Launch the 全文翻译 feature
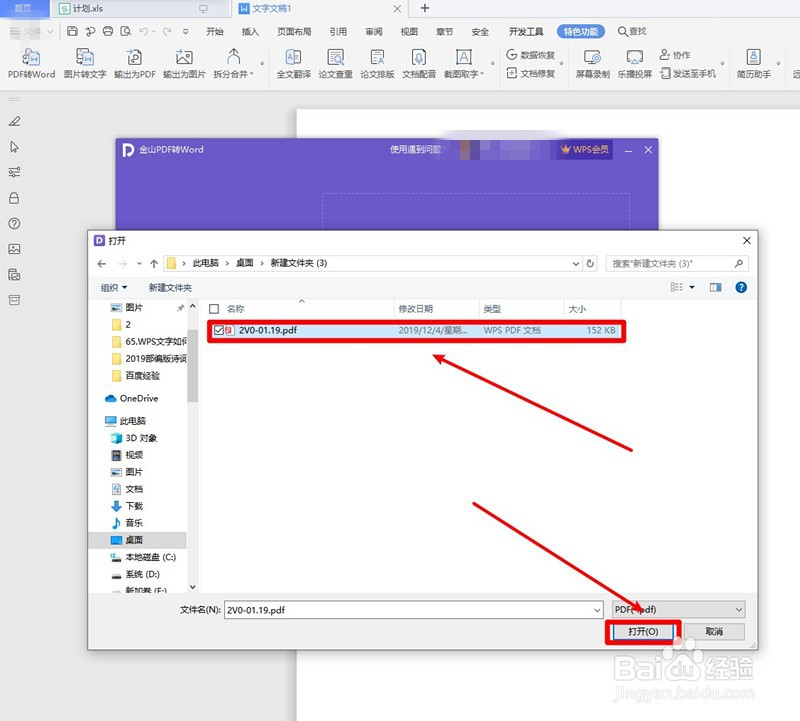This screenshot has width=800, height=721. click(x=293, y=63)
